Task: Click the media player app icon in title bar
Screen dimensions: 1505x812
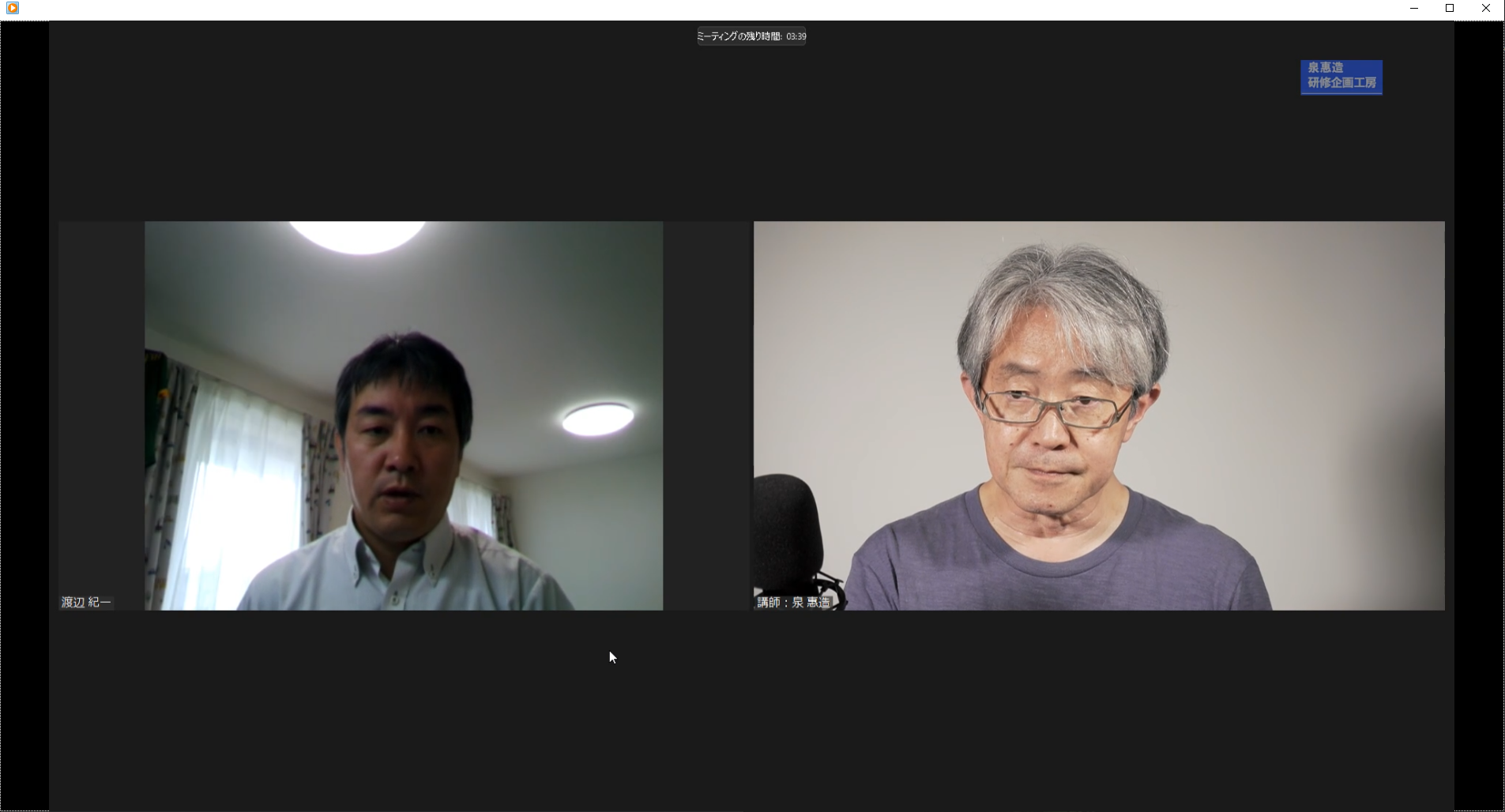Action: point(12,8)
